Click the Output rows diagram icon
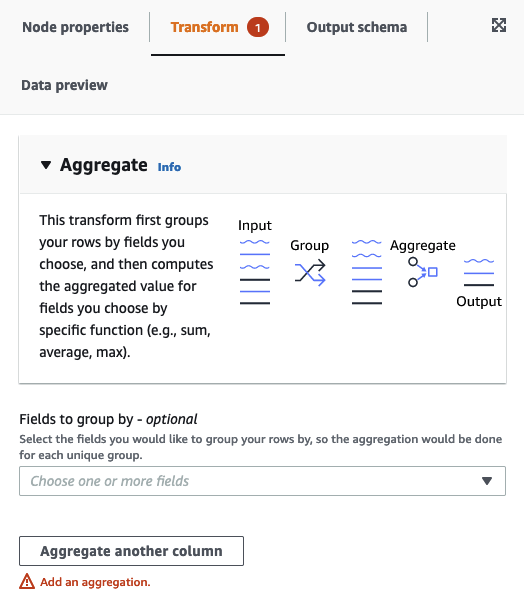 (479, 272)
